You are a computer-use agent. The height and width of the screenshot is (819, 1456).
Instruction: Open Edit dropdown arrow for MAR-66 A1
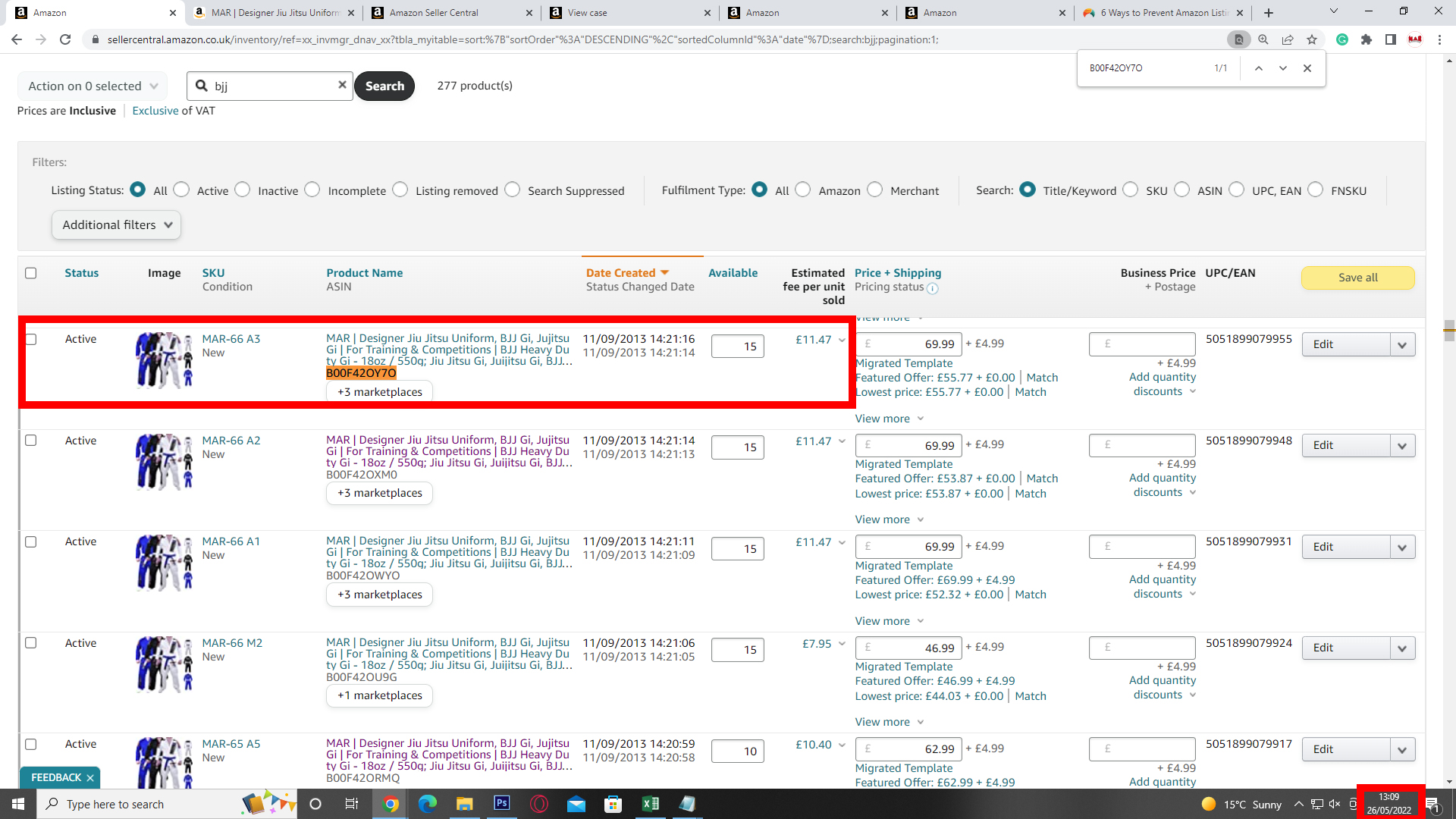tap(1402, 548)
